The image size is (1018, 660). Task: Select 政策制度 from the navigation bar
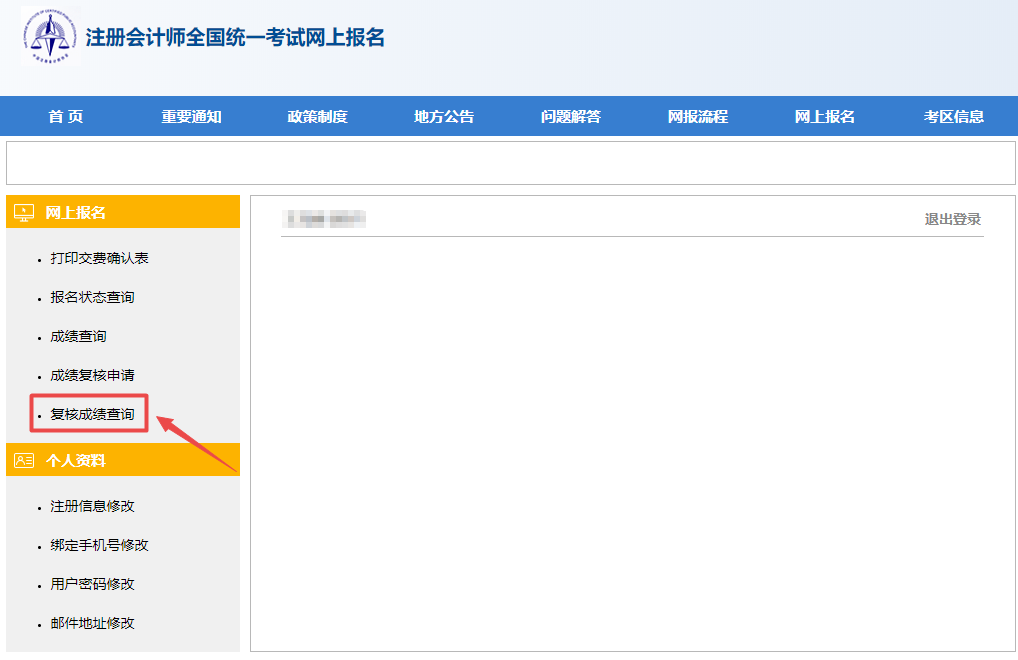pos(318,116)
